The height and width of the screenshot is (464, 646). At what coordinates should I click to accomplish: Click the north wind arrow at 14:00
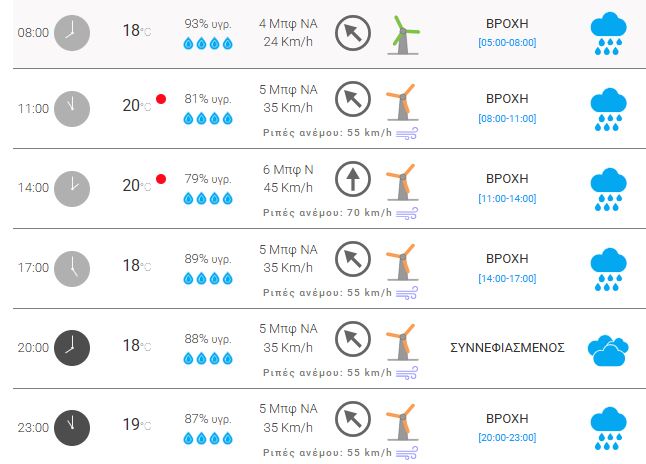pyautogui.click(x=352, y=181)
